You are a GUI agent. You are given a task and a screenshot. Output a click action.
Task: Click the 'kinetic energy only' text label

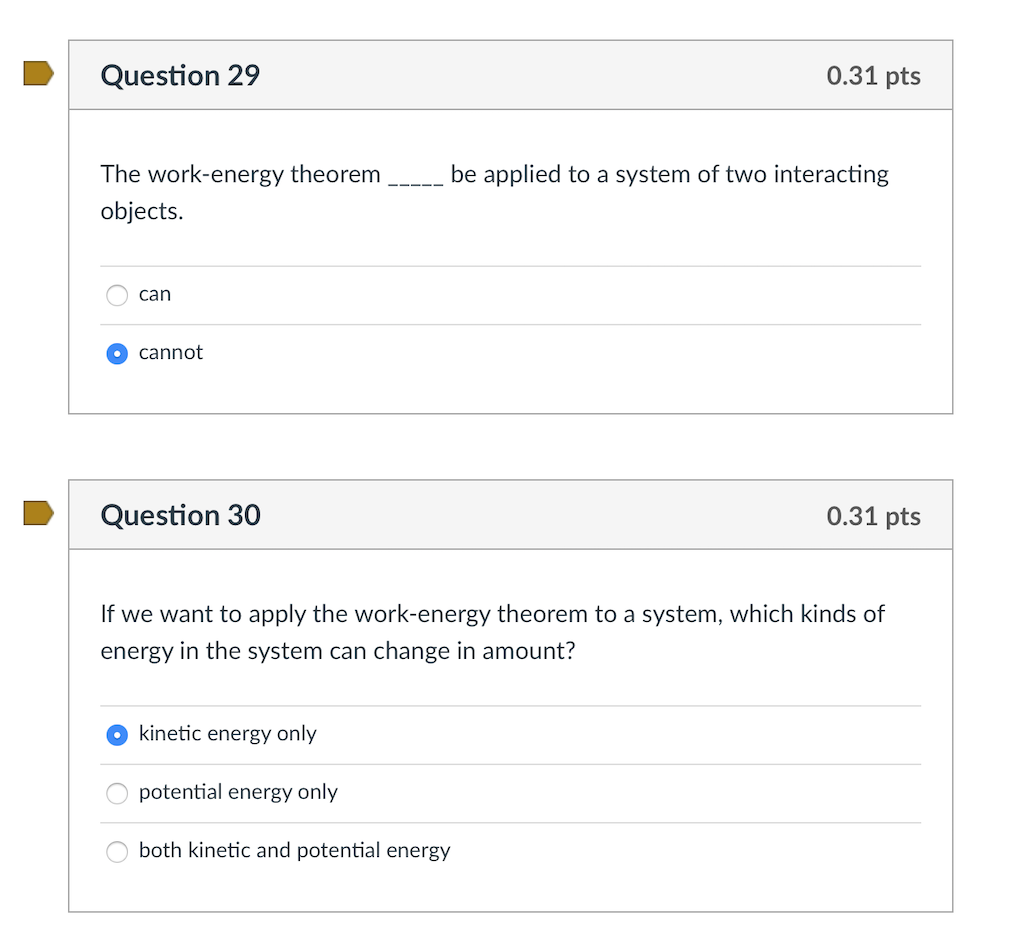pyautogui.click(x=227, y=734)
